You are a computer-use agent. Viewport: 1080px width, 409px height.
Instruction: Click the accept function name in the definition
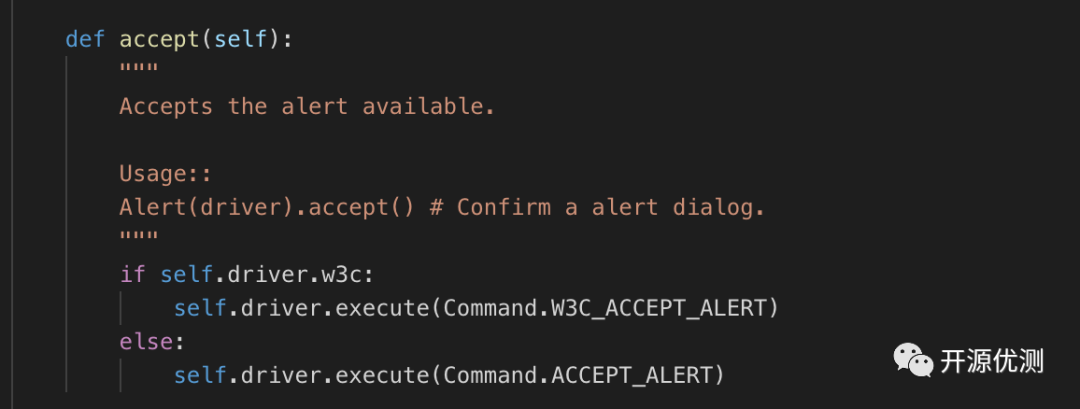[160, 39]
